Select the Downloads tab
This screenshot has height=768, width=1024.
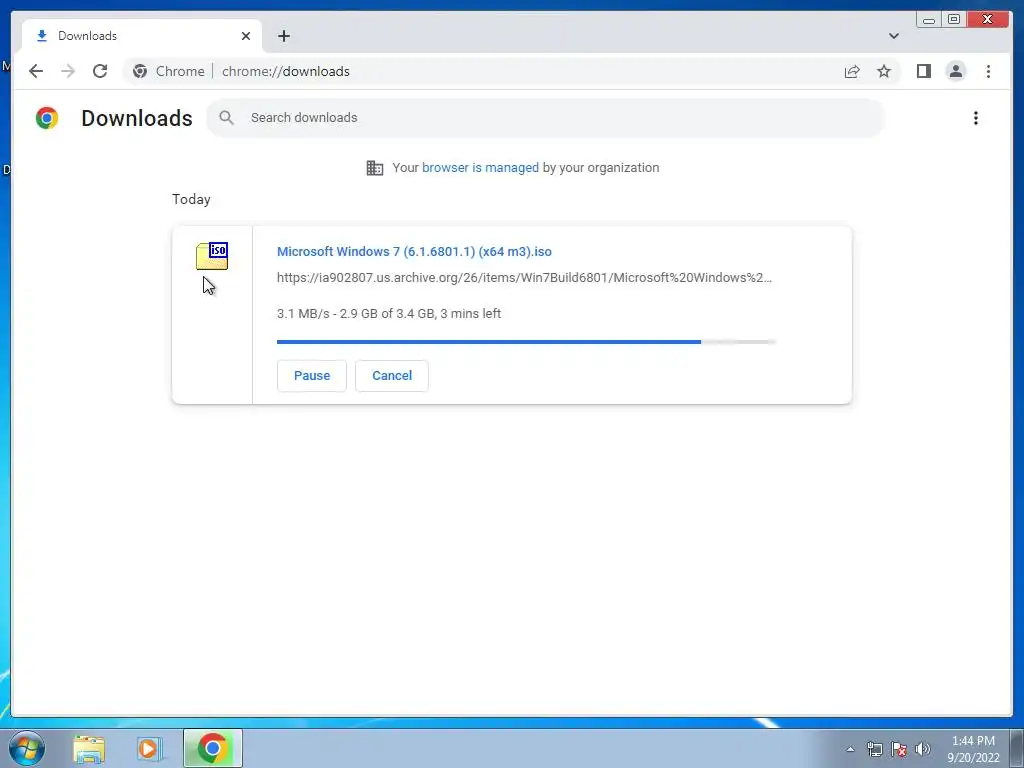(142, 36)
